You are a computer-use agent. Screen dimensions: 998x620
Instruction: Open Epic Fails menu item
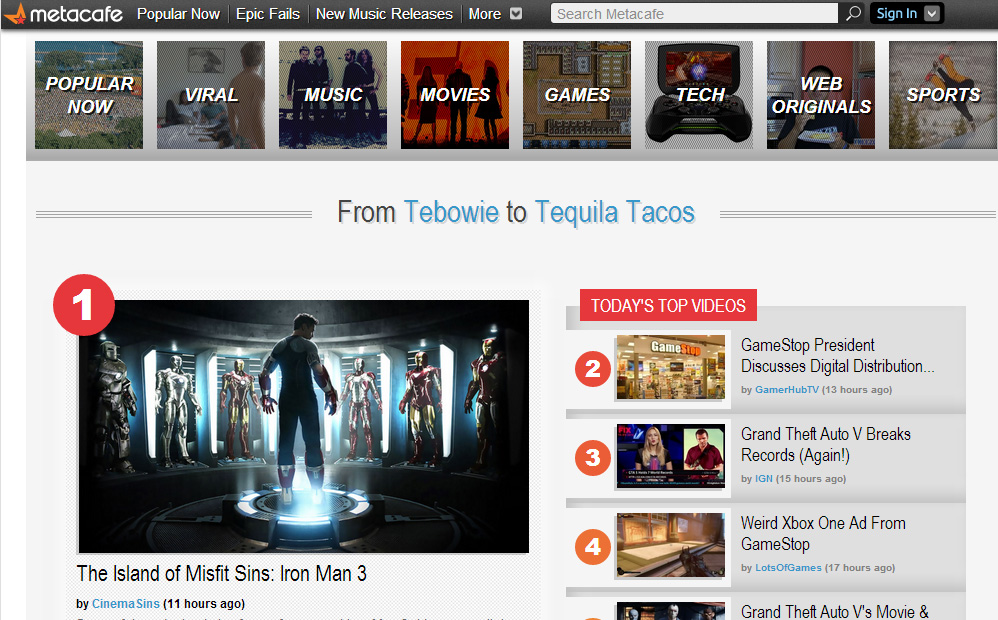(x=267, y=14)
